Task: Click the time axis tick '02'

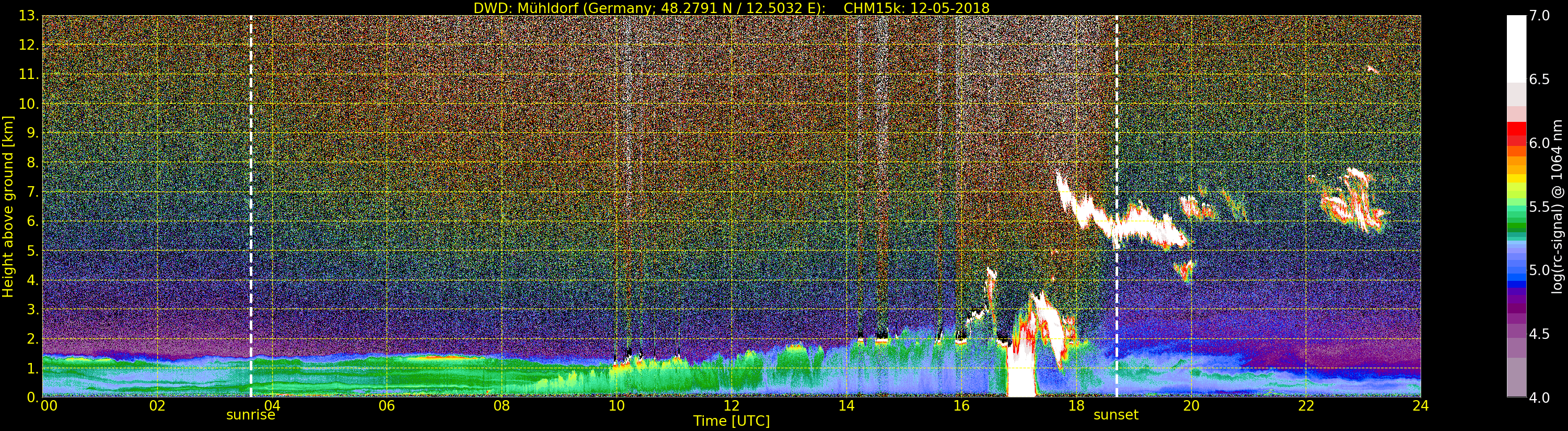Action: pos(157,406)
